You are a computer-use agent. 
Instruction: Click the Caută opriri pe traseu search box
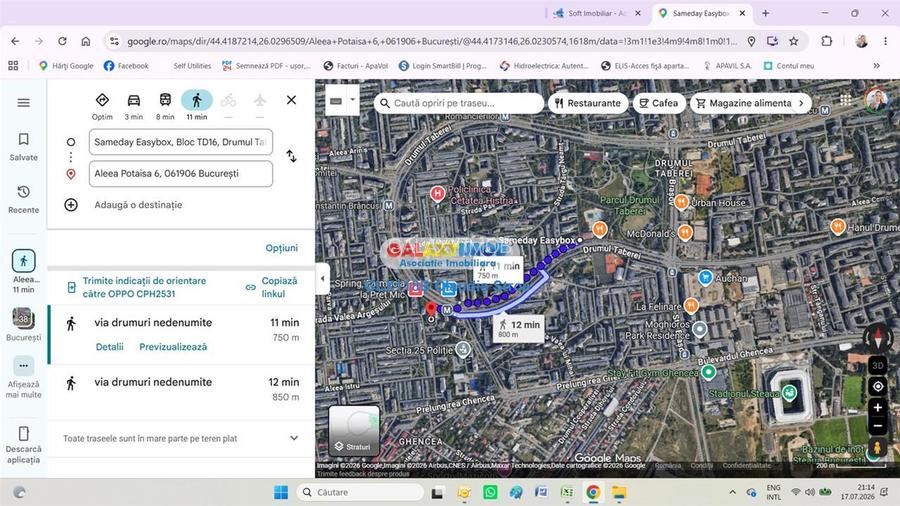(459, 103)
